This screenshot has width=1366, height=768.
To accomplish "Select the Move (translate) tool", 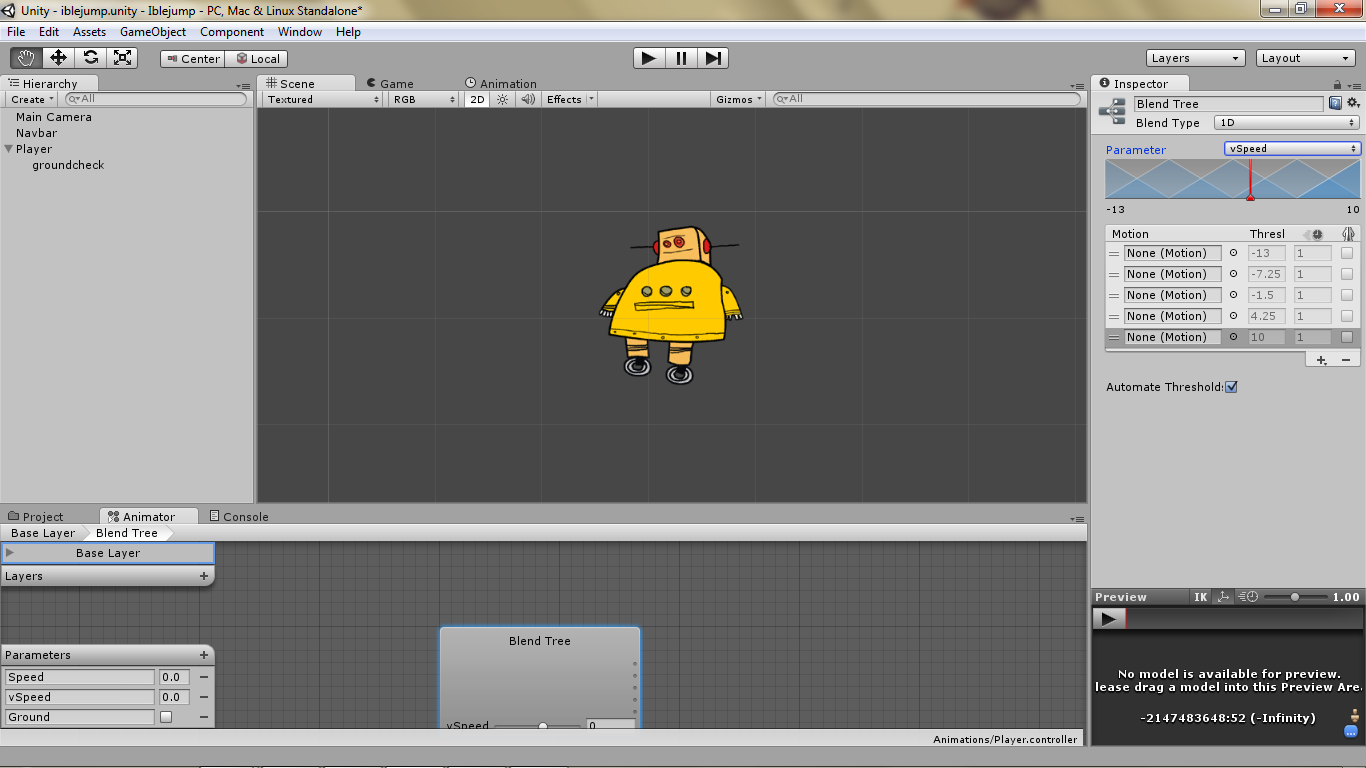I will pyautogui.click(x=58, y=58).
